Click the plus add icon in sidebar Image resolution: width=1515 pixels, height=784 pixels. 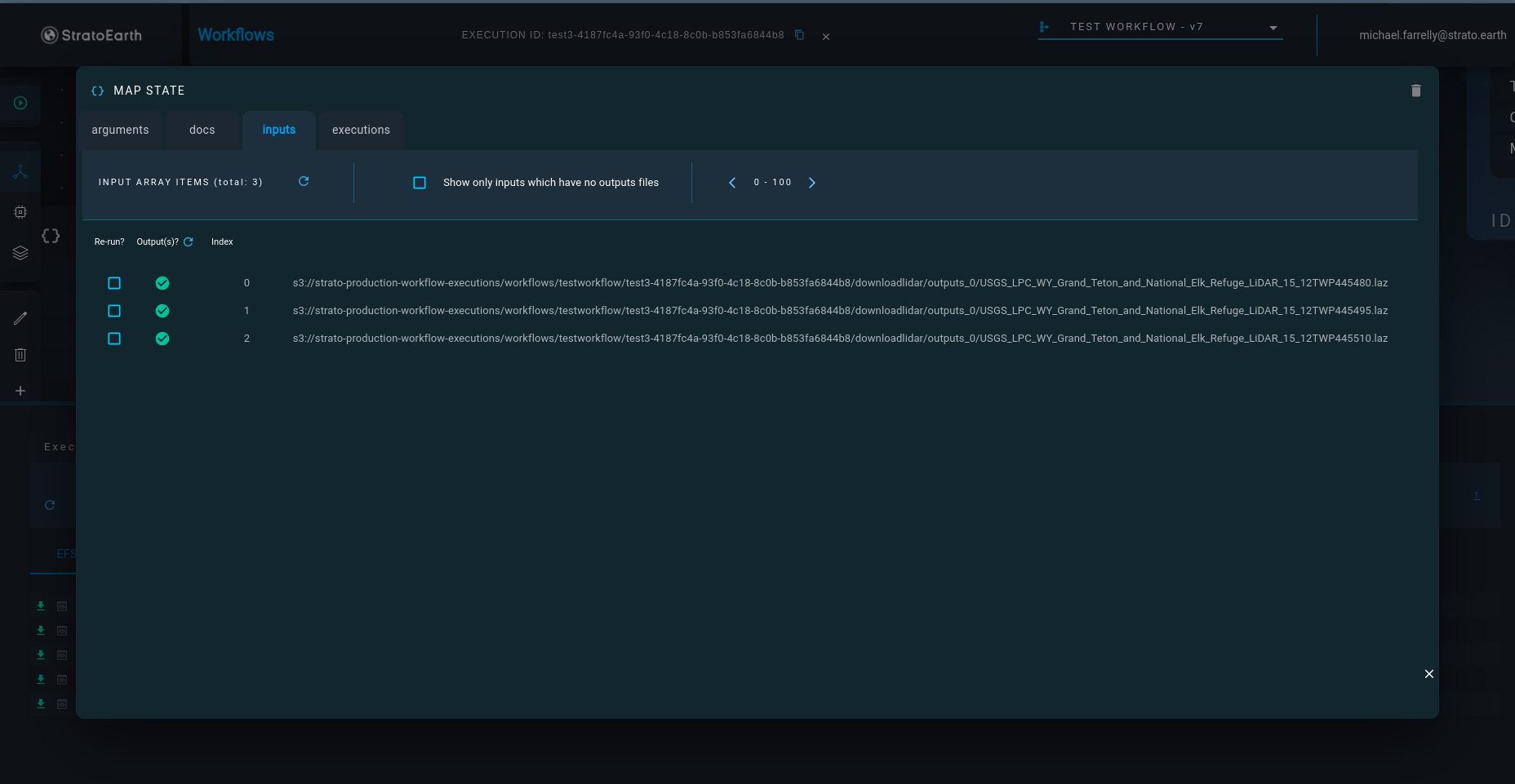(20, 391)
